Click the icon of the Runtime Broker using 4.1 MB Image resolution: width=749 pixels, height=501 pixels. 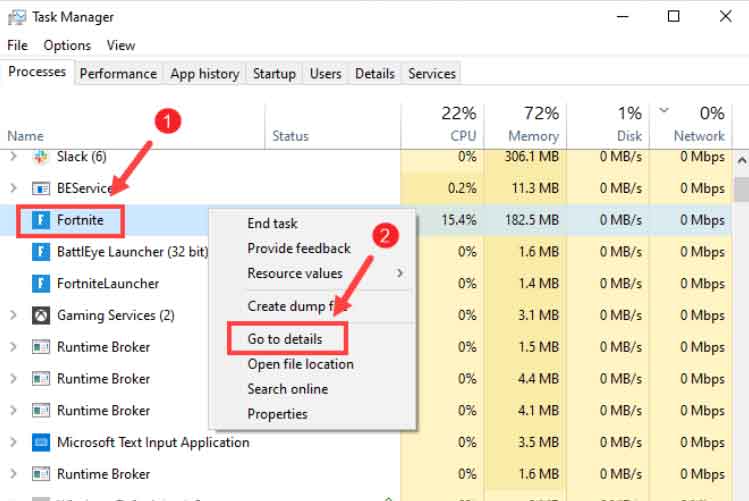(x=41, y=411)
